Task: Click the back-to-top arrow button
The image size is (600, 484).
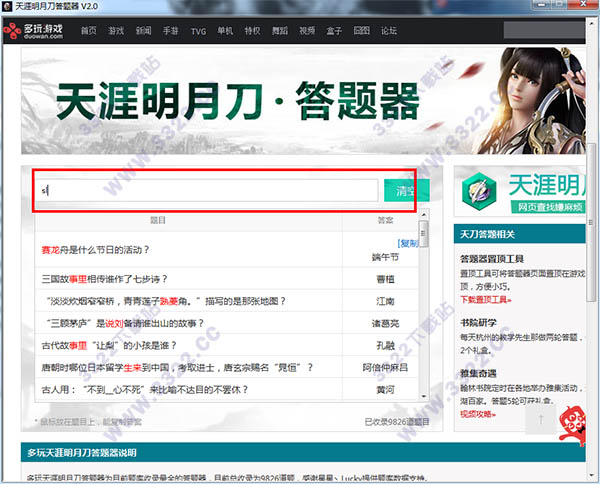Action: (x=541, y=419)
